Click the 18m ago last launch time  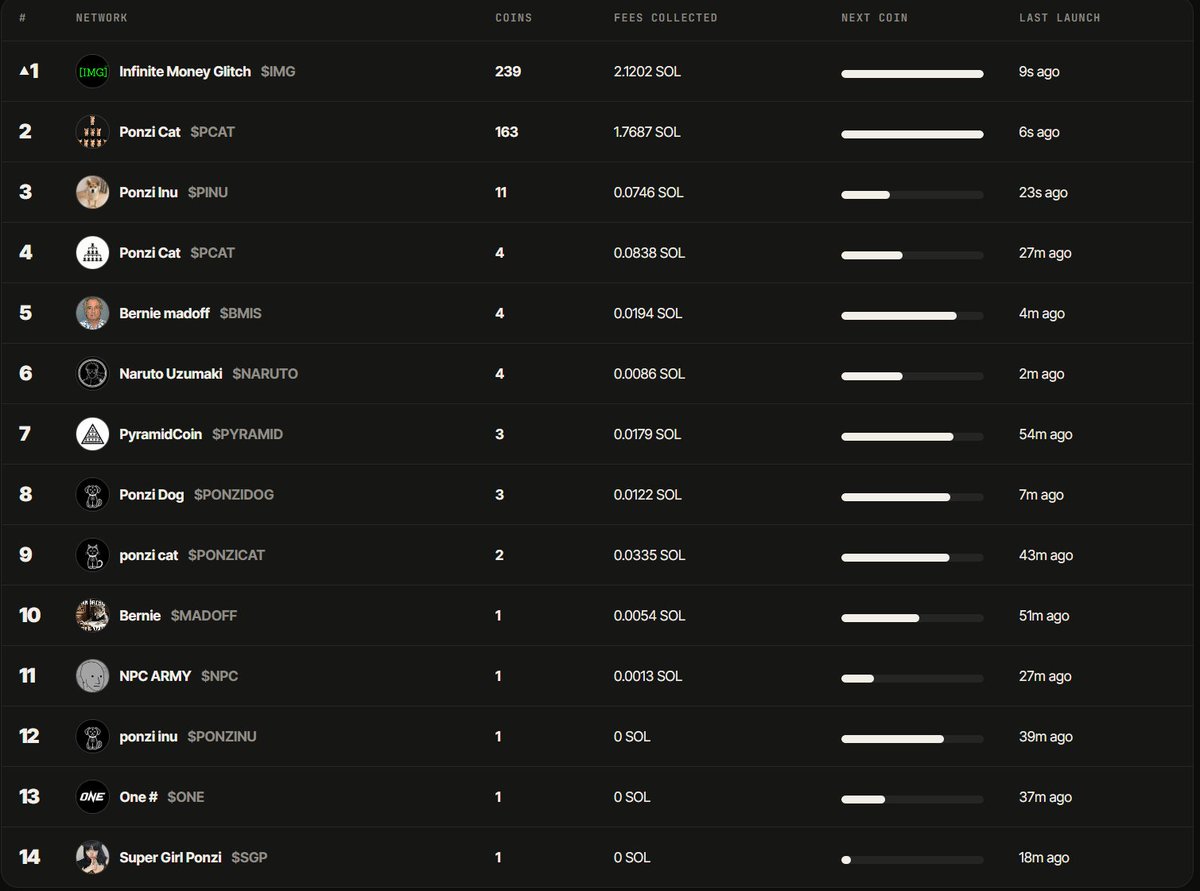(x=1044, y=857)
